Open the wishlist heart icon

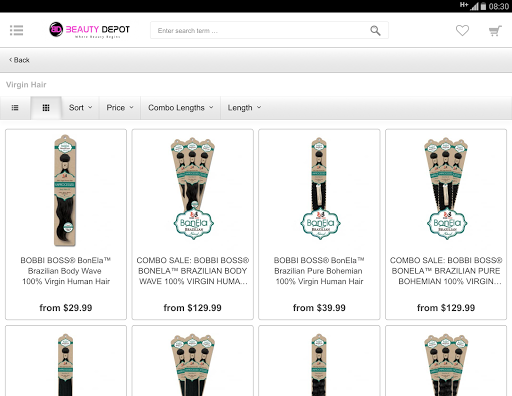pos(462,30)
